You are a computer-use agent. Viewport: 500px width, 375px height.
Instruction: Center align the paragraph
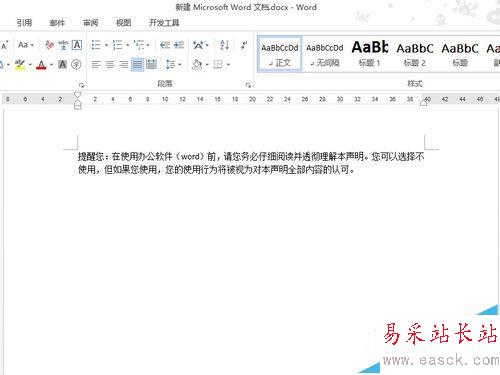110,64
